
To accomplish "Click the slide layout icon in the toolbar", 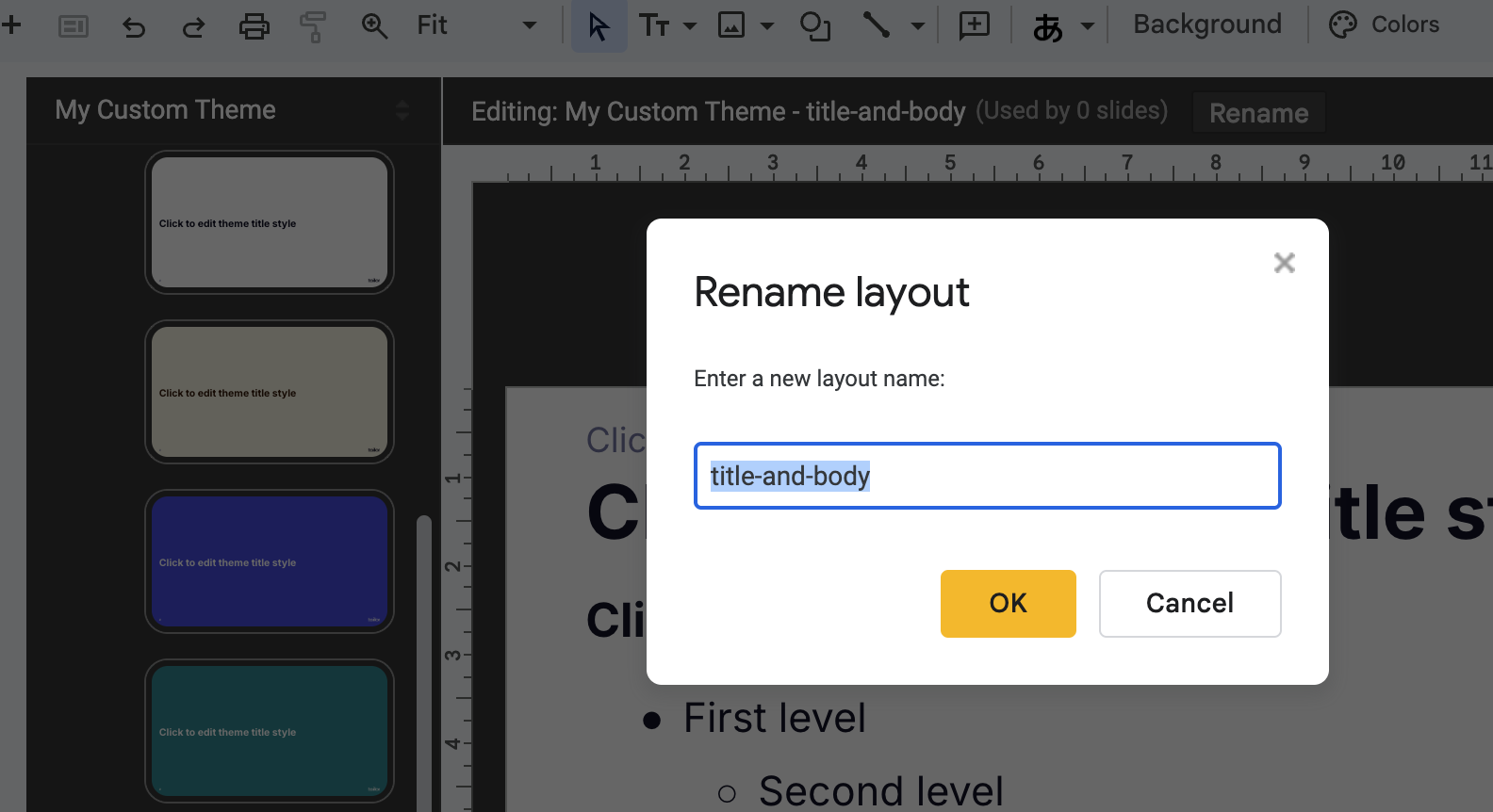I will pos(74,25).
